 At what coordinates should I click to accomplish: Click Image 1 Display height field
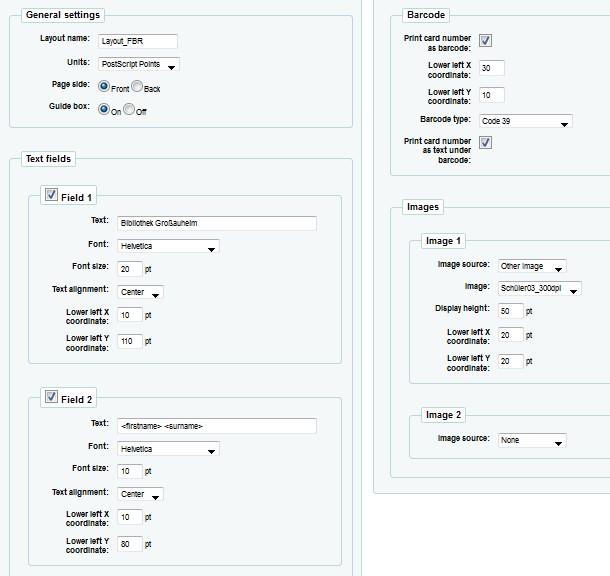(x=510, y=310)
